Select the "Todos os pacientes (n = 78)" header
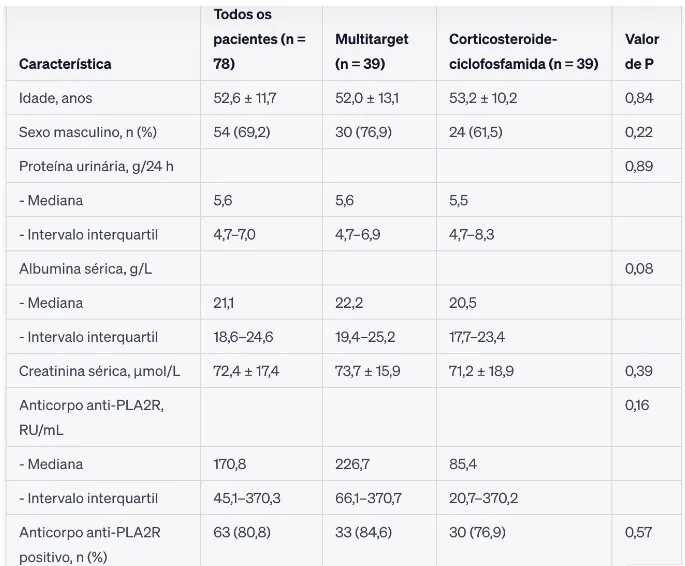 (260, 39)
